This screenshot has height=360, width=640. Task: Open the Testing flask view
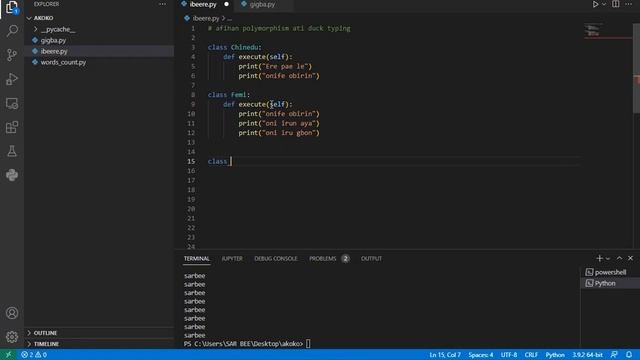[12, 151]
